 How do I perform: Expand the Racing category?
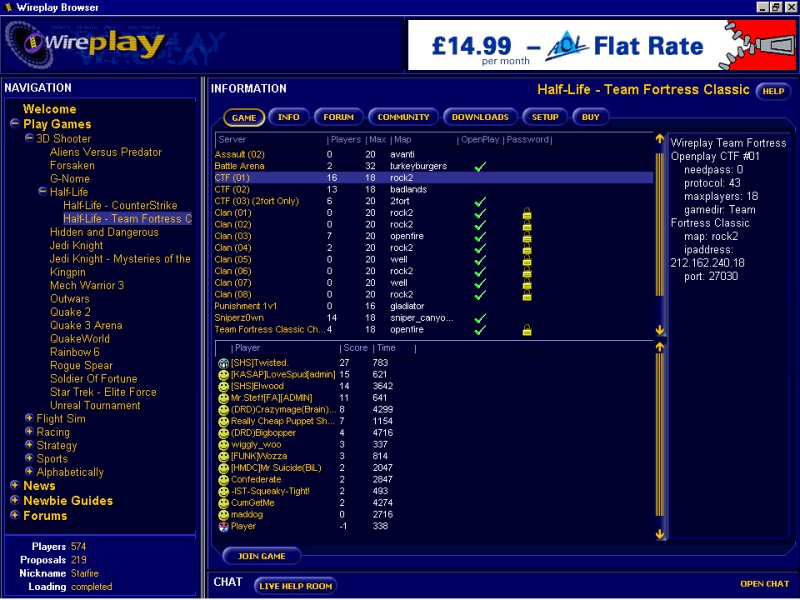pos(30,431)
